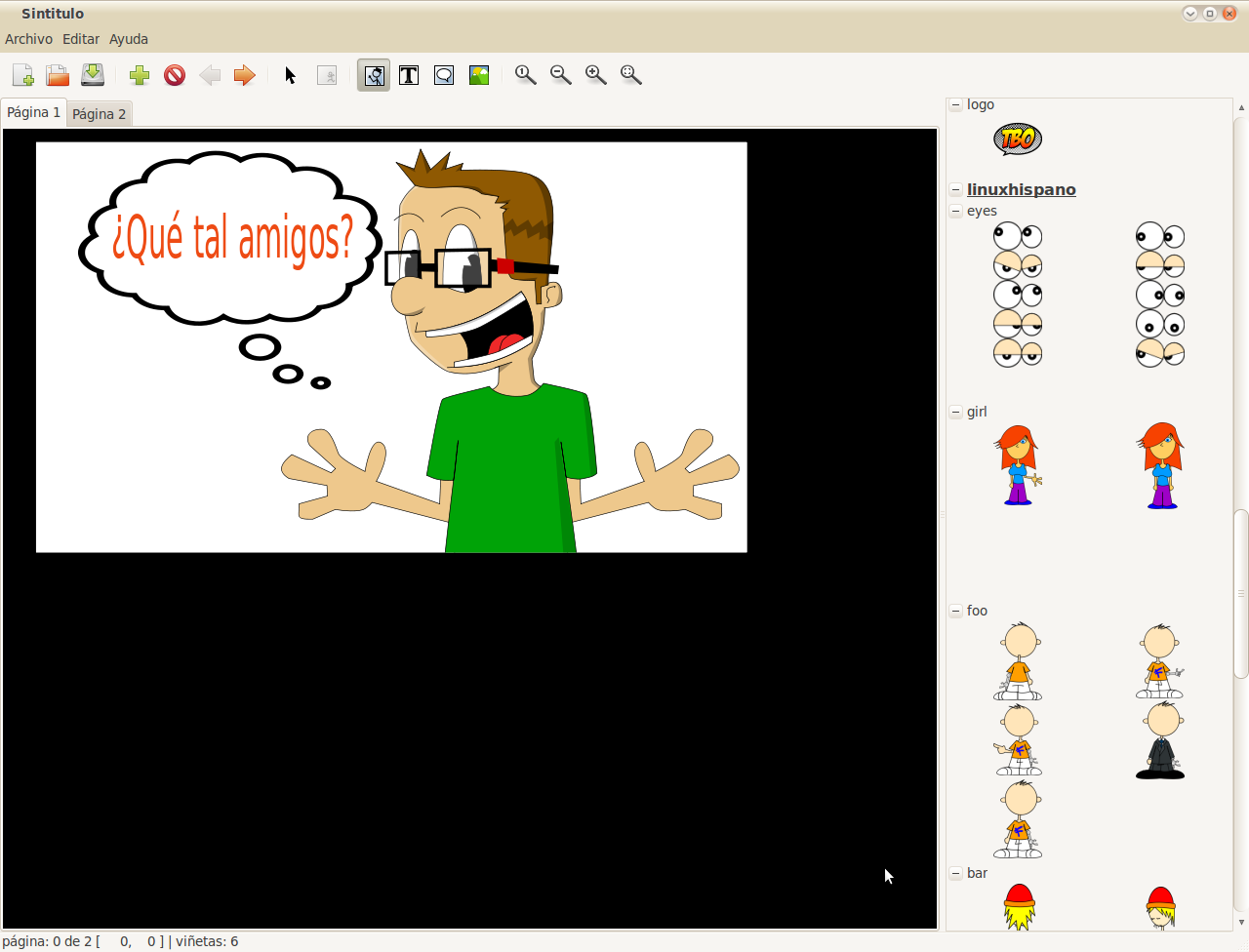Go to next page with orange arrow
1249x952 pixels.
[245, 75]
